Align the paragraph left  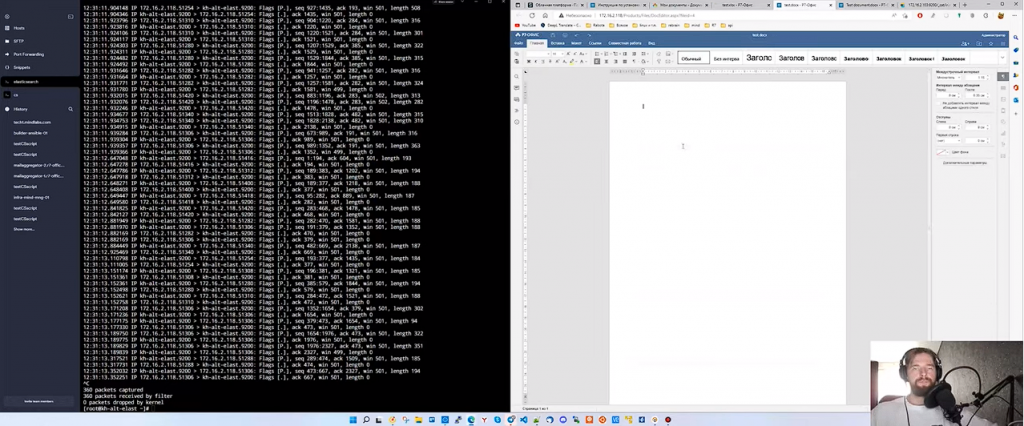point(597,61)
